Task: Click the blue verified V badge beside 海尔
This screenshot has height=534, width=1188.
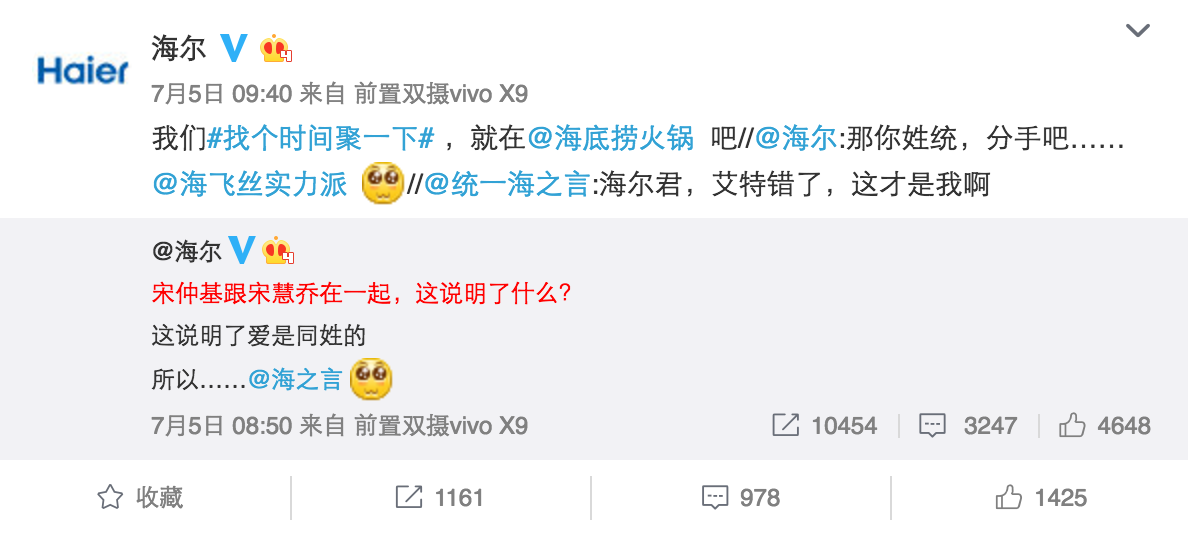Action: point(233,48)
